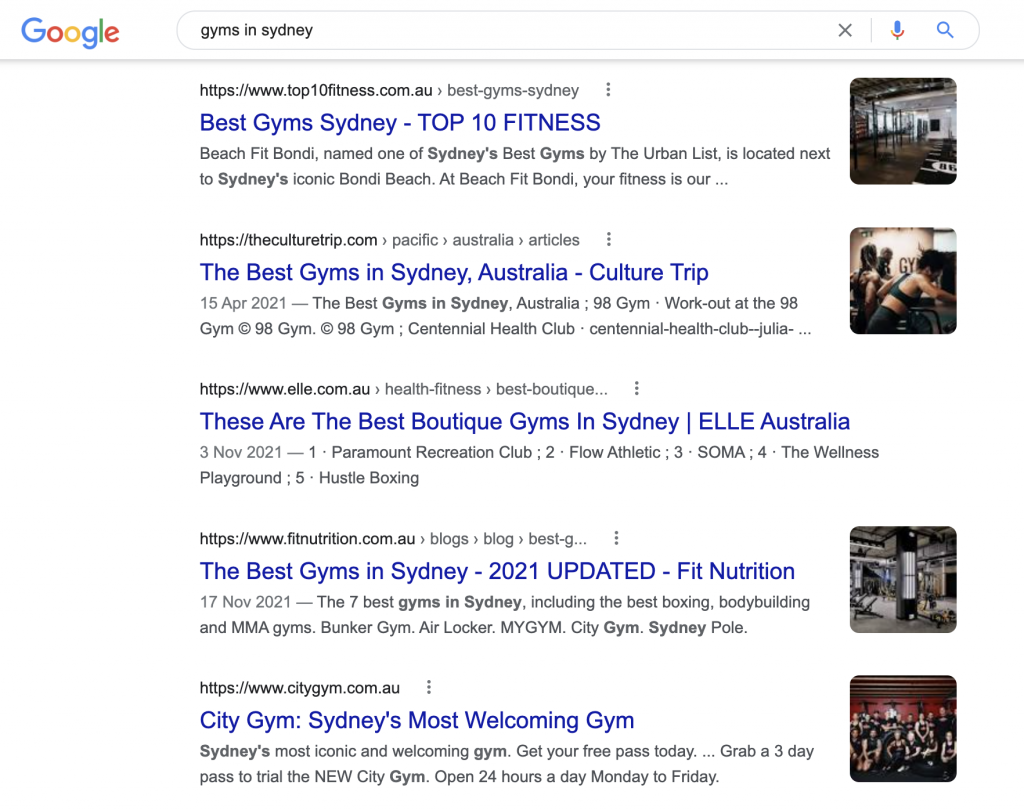Open three-dot menu for theculturetrip.com result
The image size is (1024, 810).
point(609,239)
